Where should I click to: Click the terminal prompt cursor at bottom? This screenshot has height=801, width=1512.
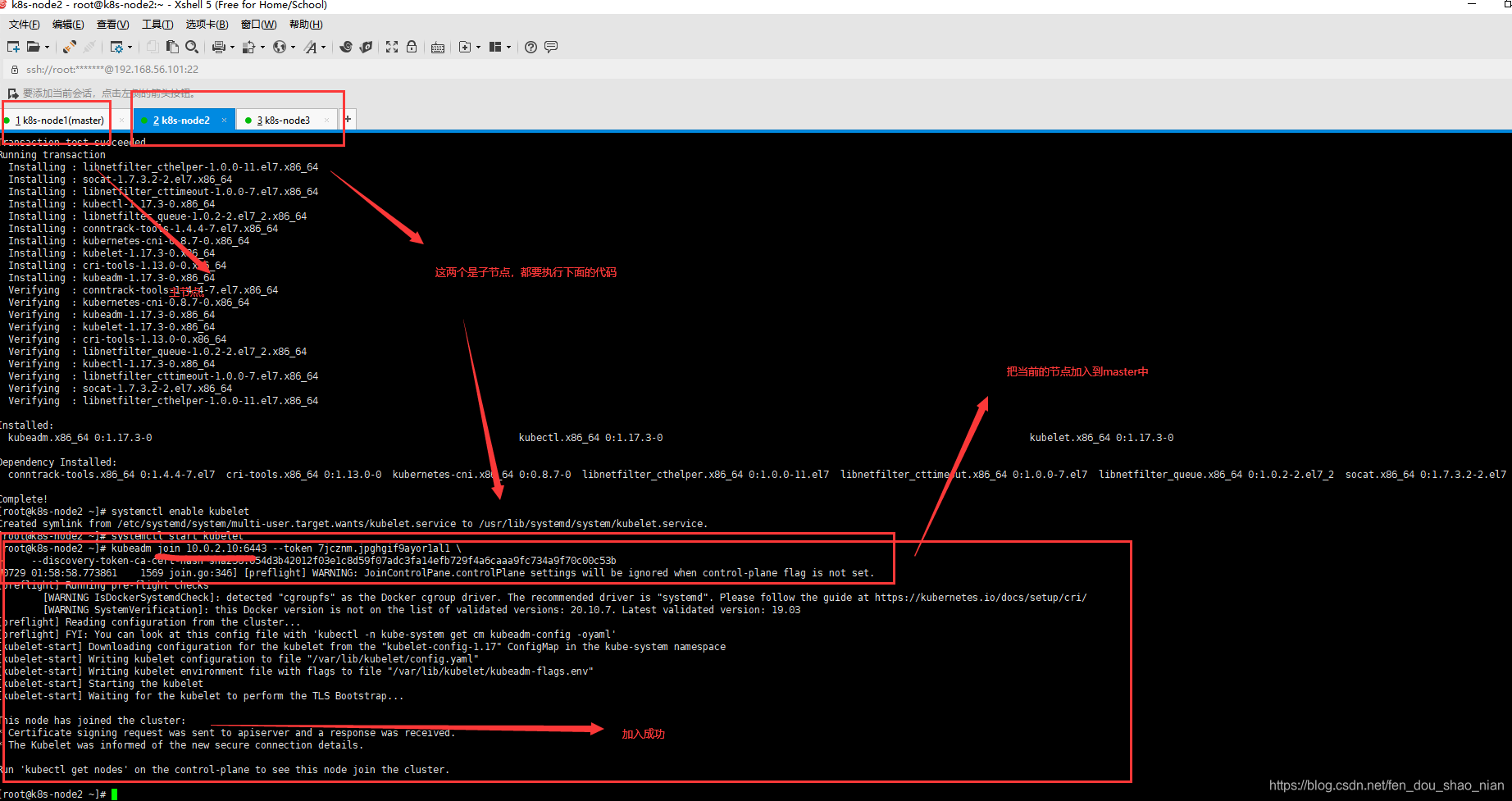(115, 794)
